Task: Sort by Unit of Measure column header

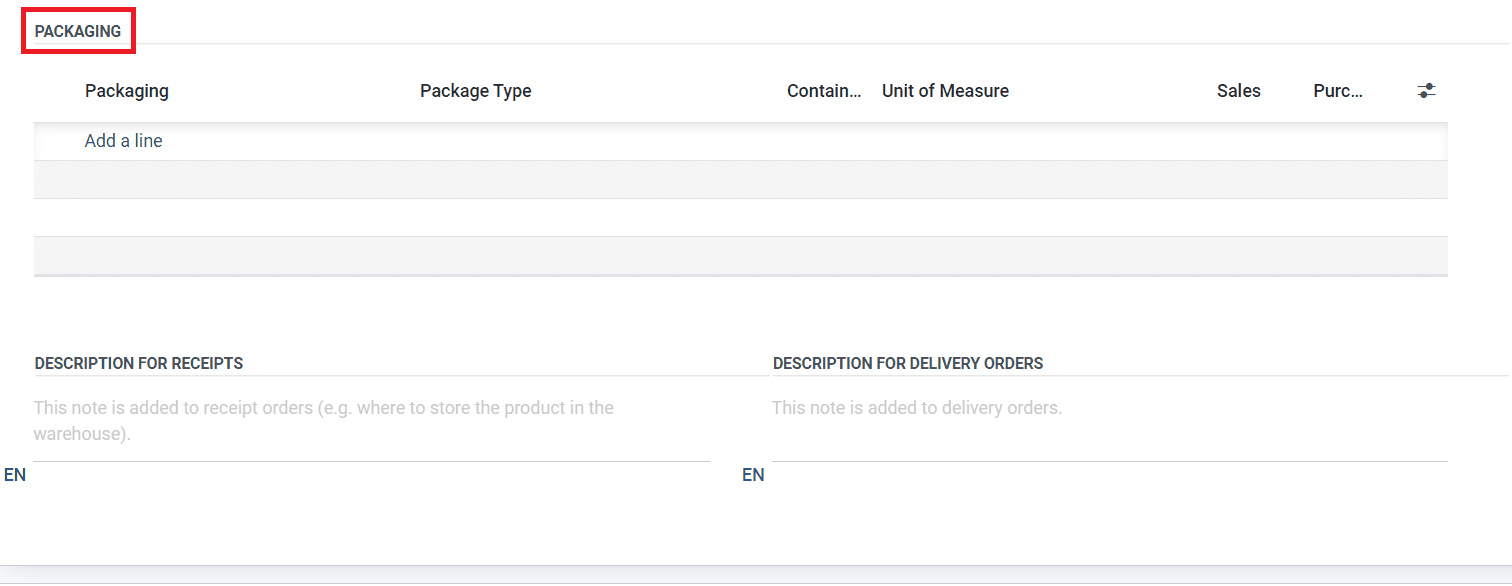Action: (945, 91)
